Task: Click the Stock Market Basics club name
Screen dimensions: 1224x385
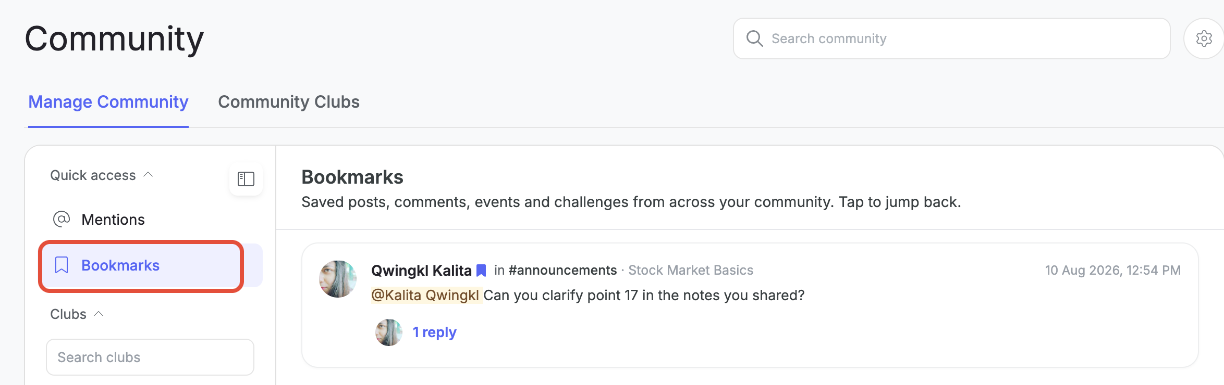Action: (x=691, y=270)
